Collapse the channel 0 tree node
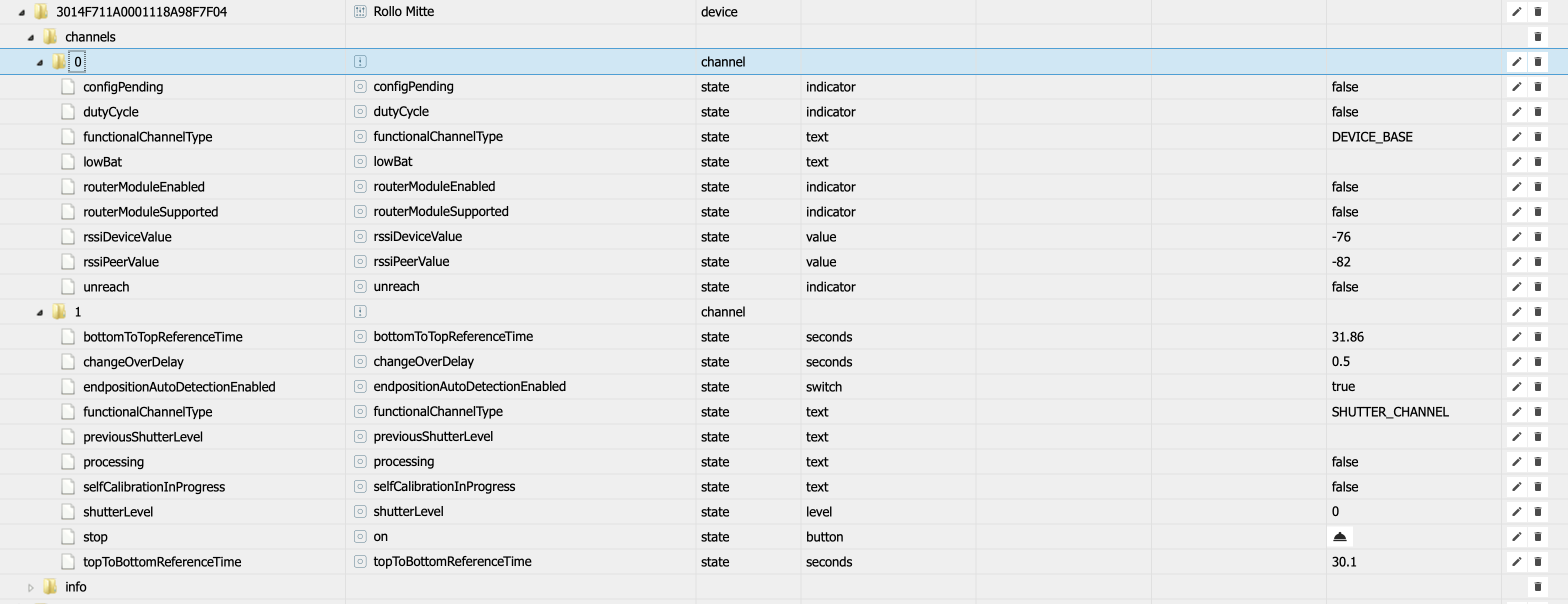The width and height of the screenshot is (1568, 604). 38,61
